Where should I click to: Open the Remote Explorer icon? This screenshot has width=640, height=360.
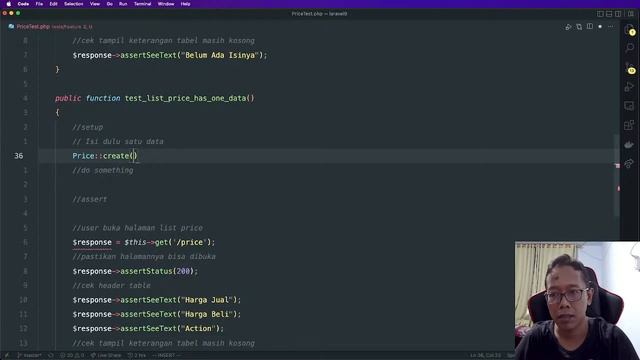[629, 106]
